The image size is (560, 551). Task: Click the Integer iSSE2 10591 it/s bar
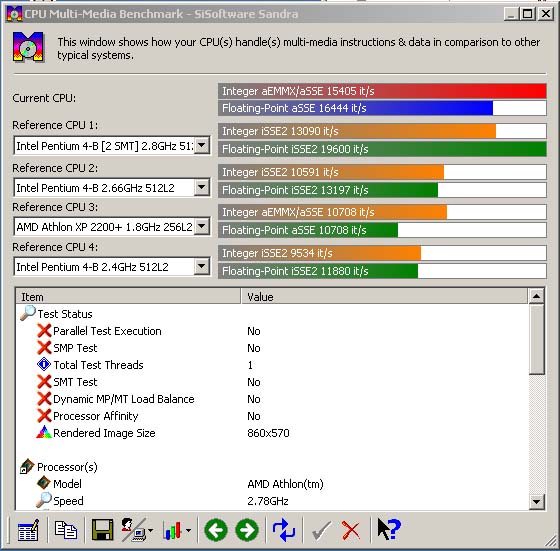tap(331, 172)
